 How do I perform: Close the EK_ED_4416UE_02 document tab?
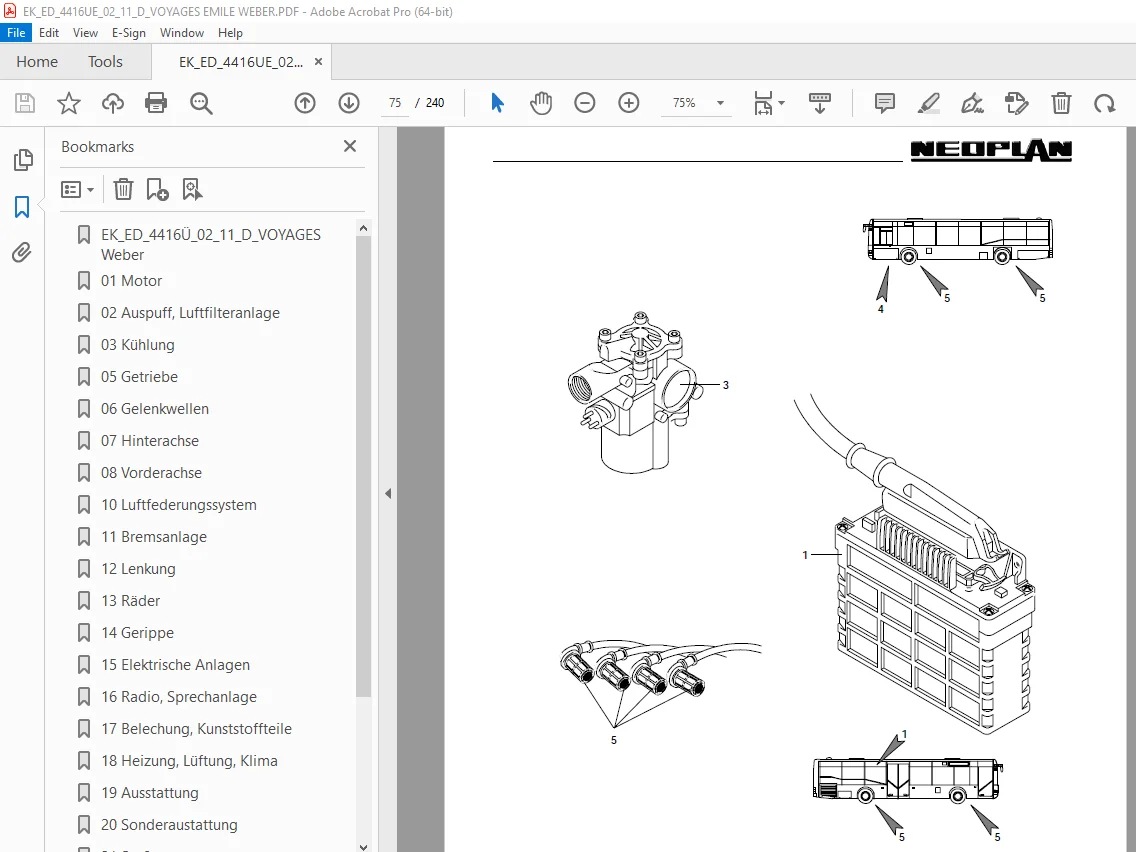click(x=318, y=62)
